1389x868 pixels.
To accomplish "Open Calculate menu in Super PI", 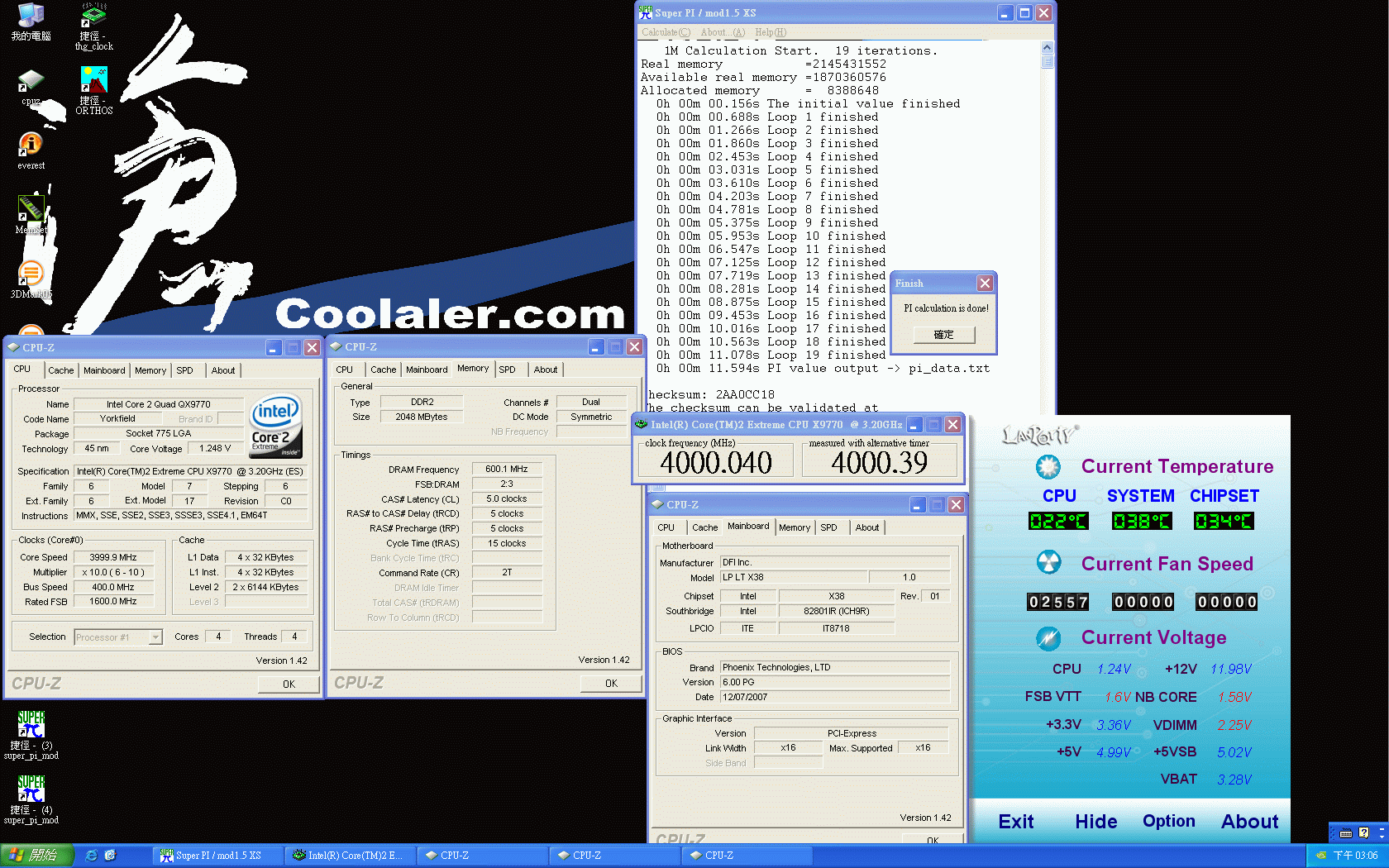I will pyautogui.click(x=666, y=32).
